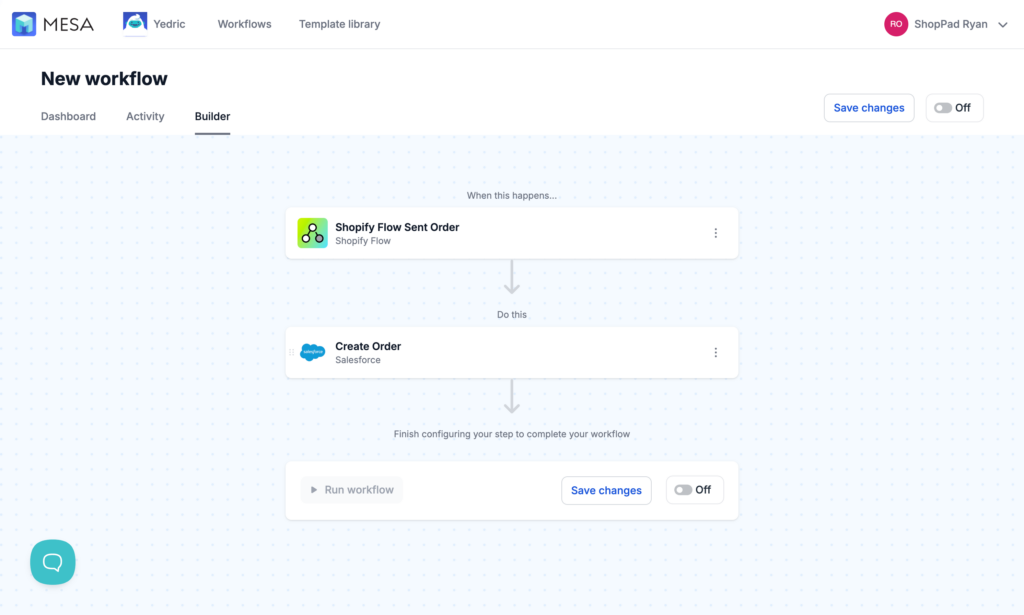Image resolution: width=1024 pixels, height=615 pixels.
Task: Toggle the Off switch beside Run workflow
Action: click(x=694, y=490)
